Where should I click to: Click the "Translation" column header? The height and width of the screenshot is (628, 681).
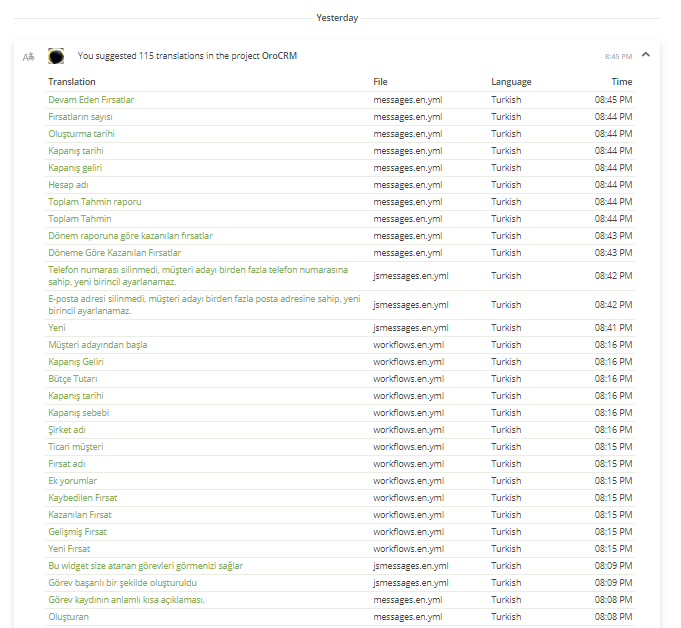72,82
